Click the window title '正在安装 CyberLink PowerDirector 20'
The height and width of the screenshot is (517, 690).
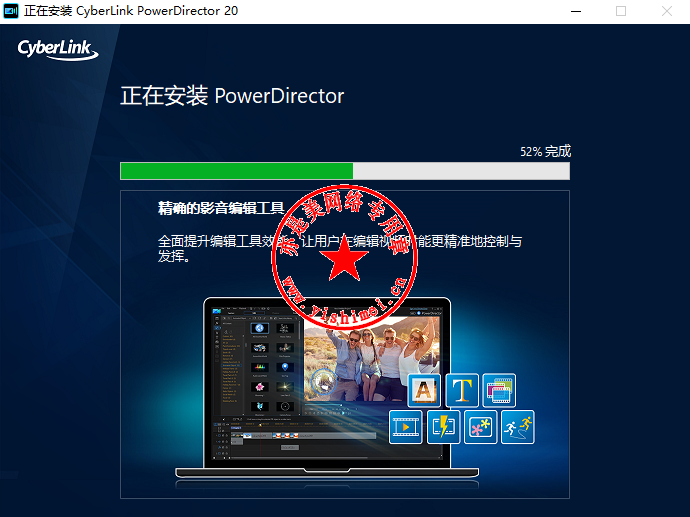pyautogui.click(x=131, y=11)
